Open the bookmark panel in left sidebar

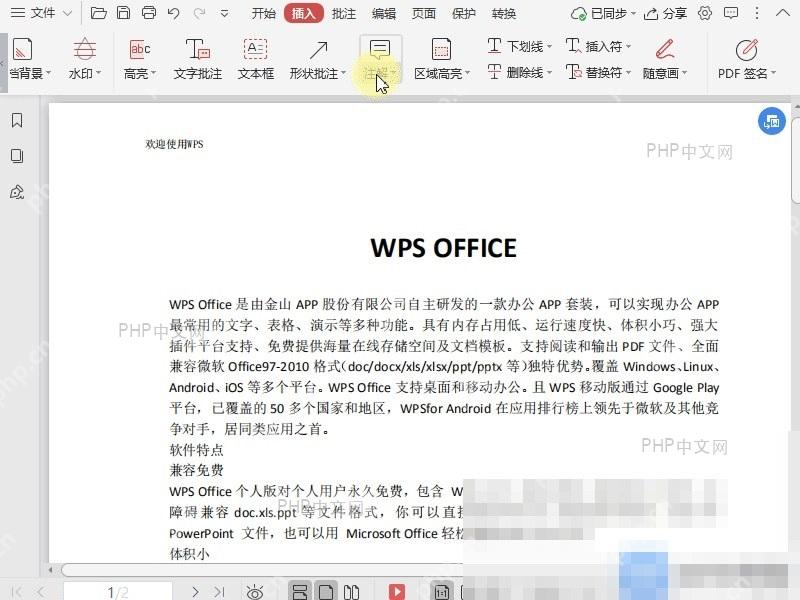point(17,120)
